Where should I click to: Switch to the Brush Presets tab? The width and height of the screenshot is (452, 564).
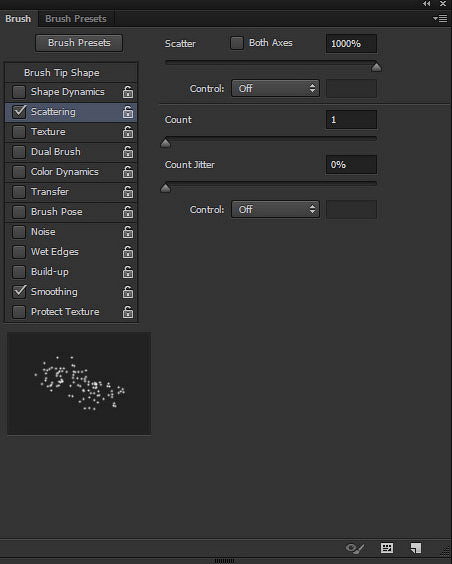coord(76,19)
